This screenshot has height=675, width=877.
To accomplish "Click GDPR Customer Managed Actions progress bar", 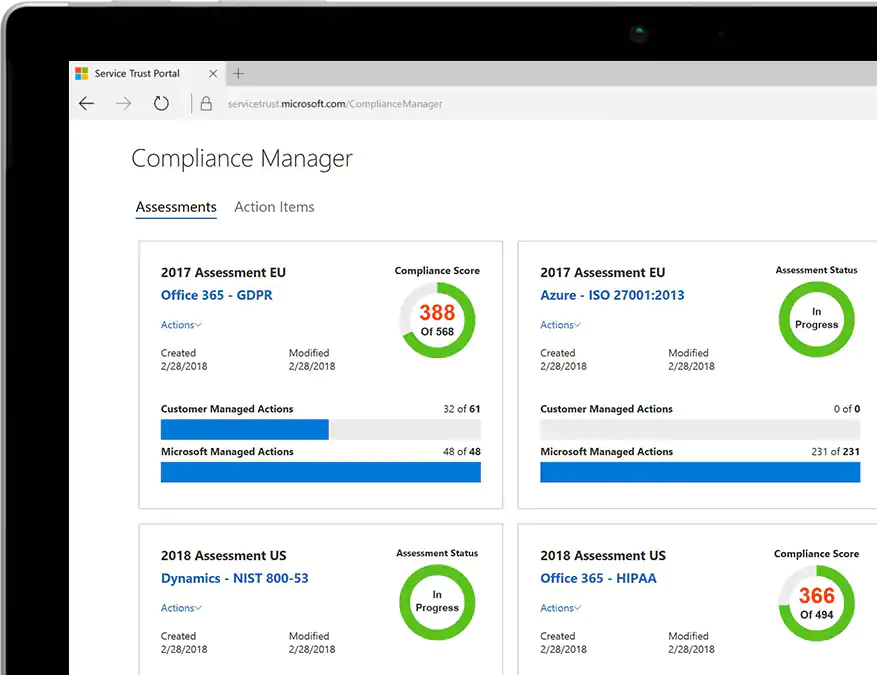I will [320, 429].
